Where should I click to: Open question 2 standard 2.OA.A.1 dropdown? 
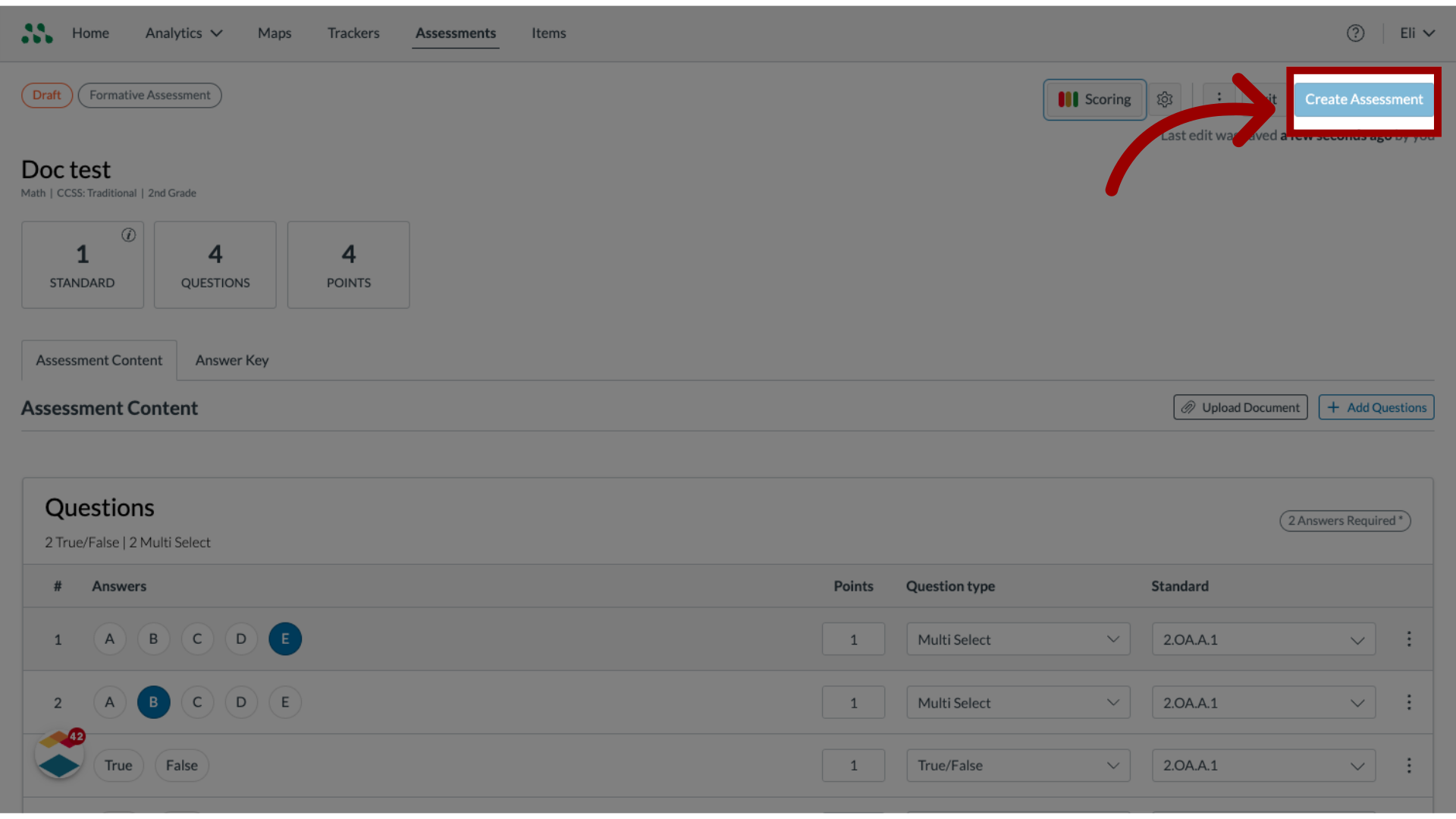click(1263, 703)
